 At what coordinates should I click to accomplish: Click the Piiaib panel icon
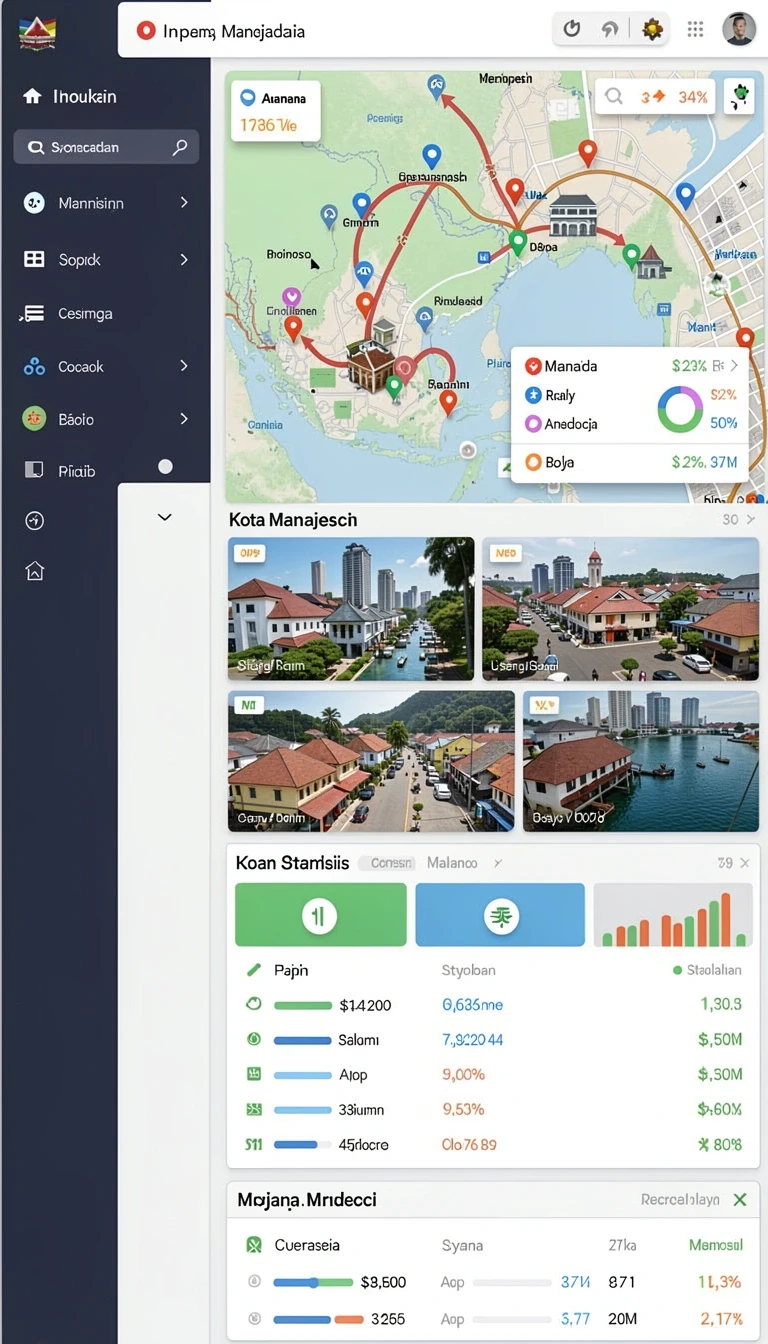(x=34, y=469)
